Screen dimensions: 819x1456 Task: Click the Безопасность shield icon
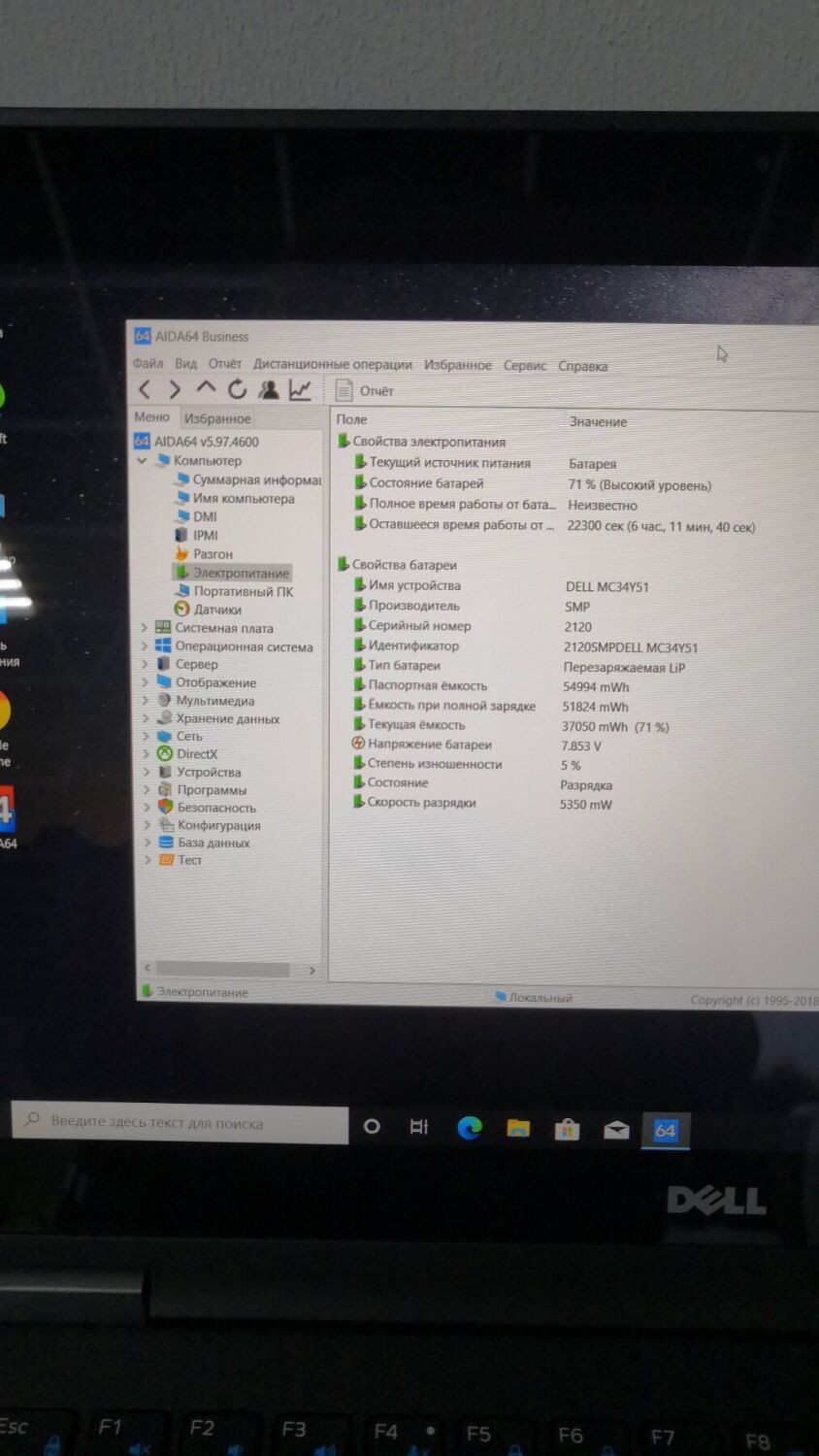click(x=166, y=807)
